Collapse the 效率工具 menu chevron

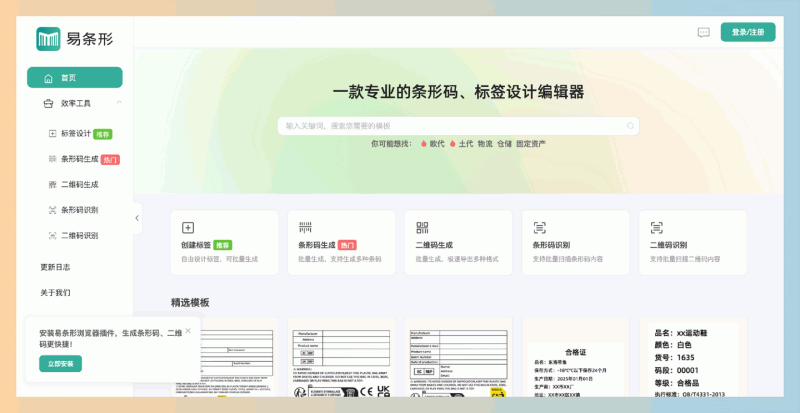pos(119,103)
